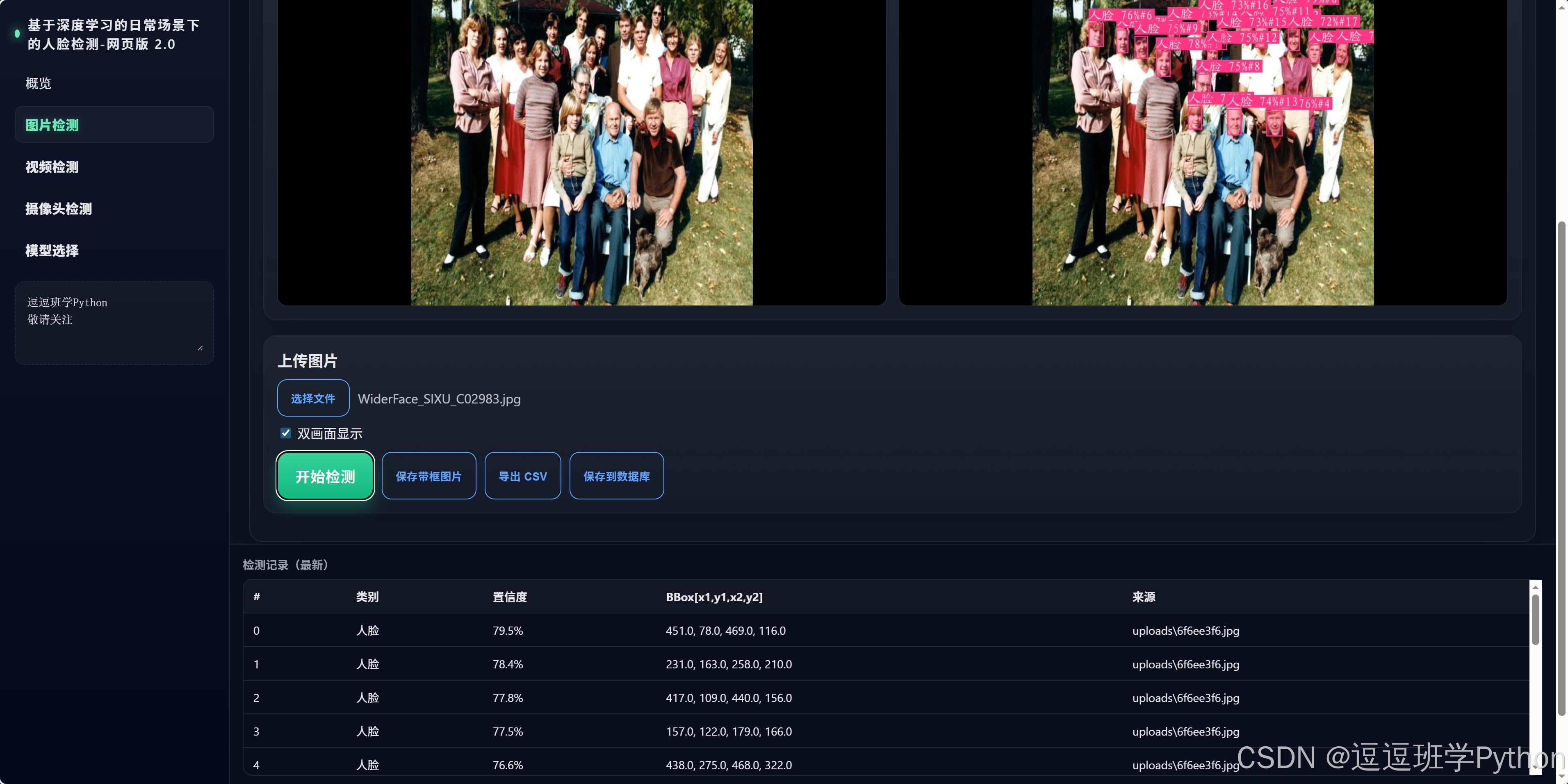
Task: Click confidence value 79.5%
Action: point(508,631)
